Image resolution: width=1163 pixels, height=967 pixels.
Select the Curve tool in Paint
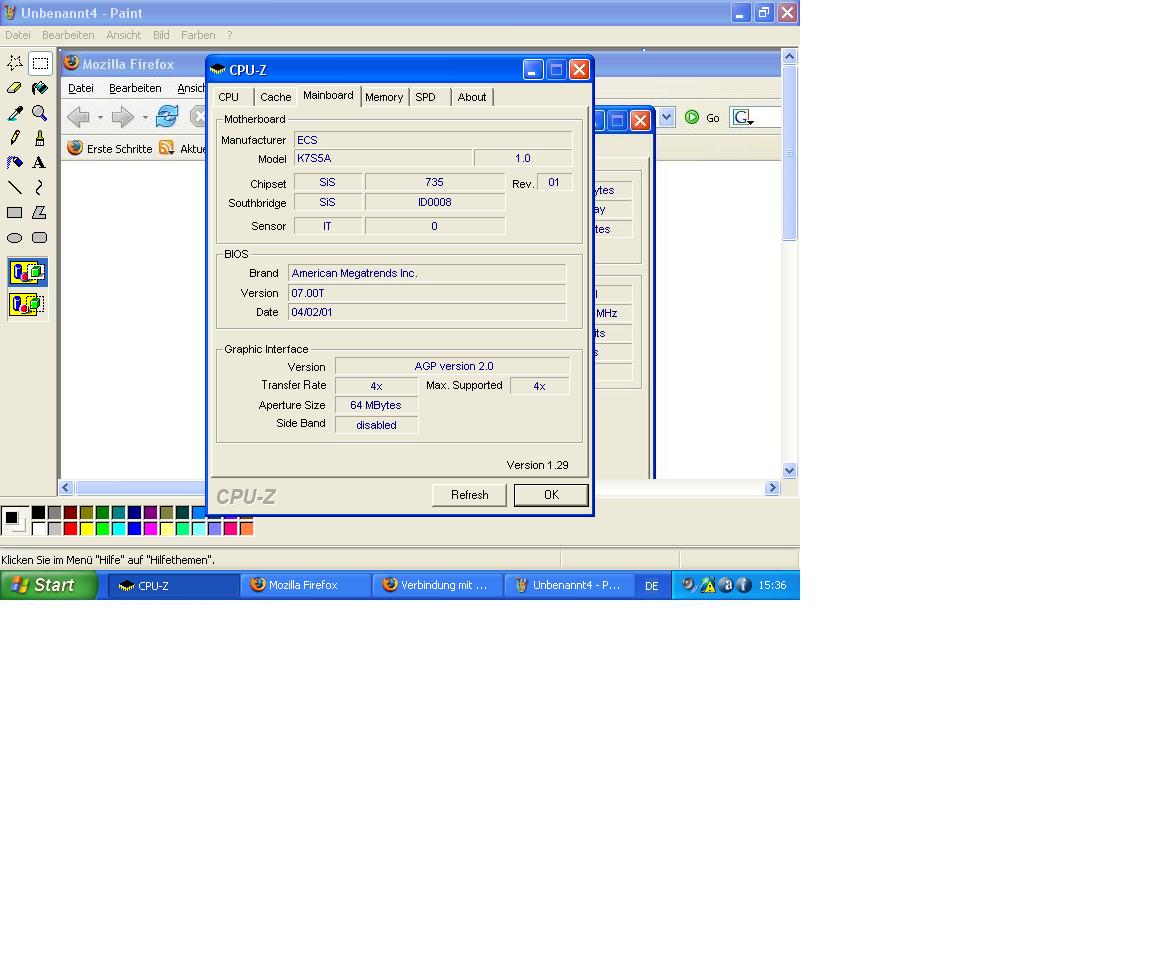pyautogui.click(x=40, y=188)
